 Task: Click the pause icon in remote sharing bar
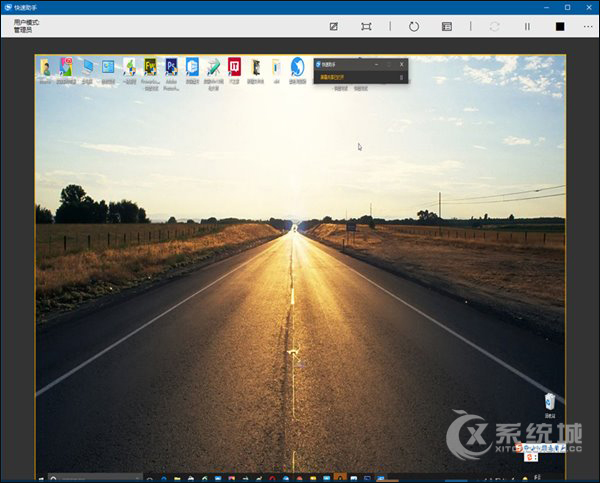[401, 77]
